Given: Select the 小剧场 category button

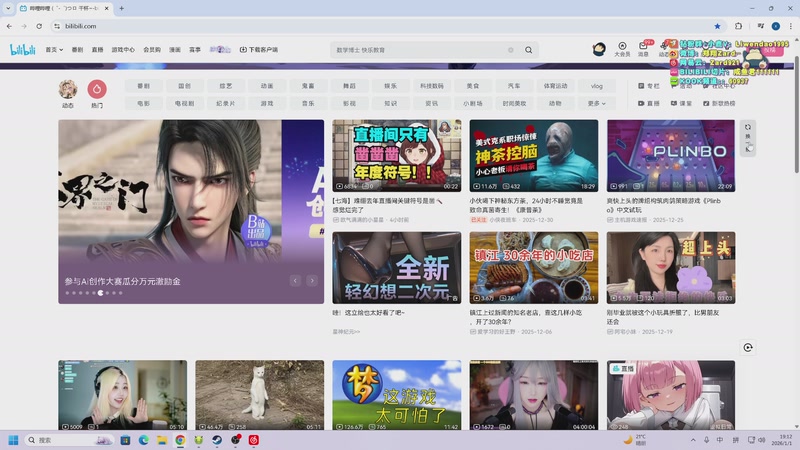Looking at the screenshot, I should [473, 103].
